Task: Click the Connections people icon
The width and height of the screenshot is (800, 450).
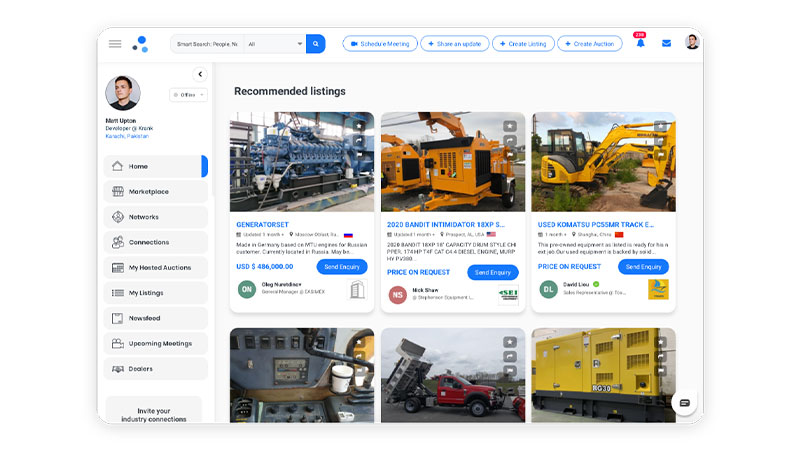Action: coord(118,242)
